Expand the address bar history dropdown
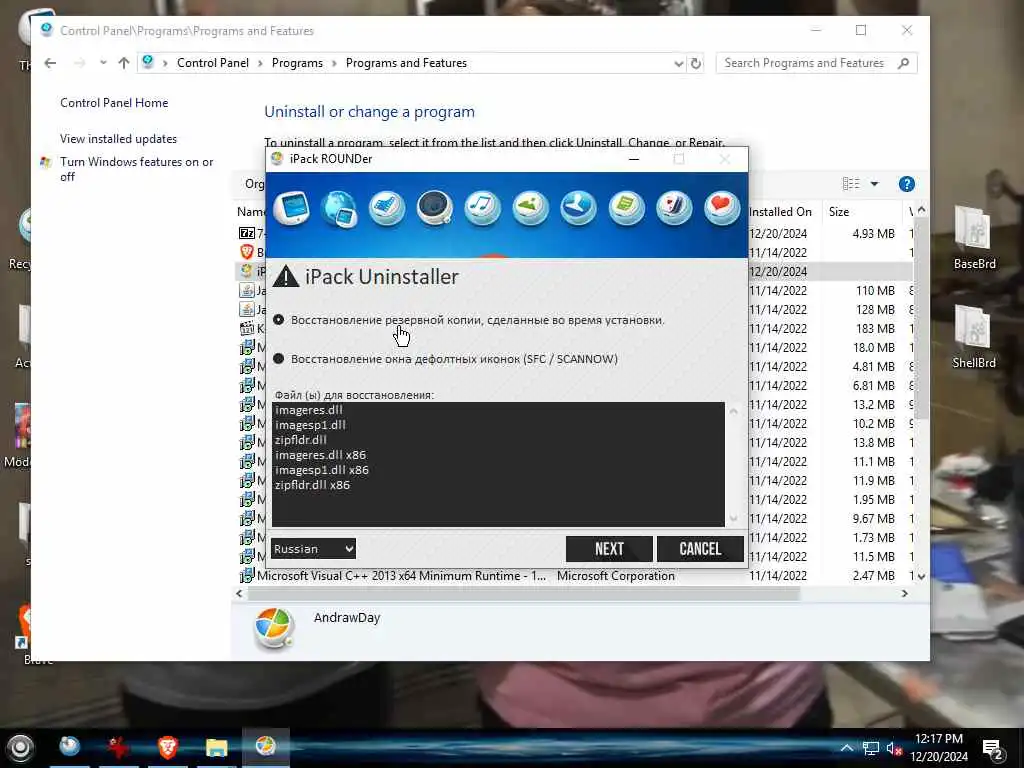Viewport: 1024px width, 768px height. point(679,63)
